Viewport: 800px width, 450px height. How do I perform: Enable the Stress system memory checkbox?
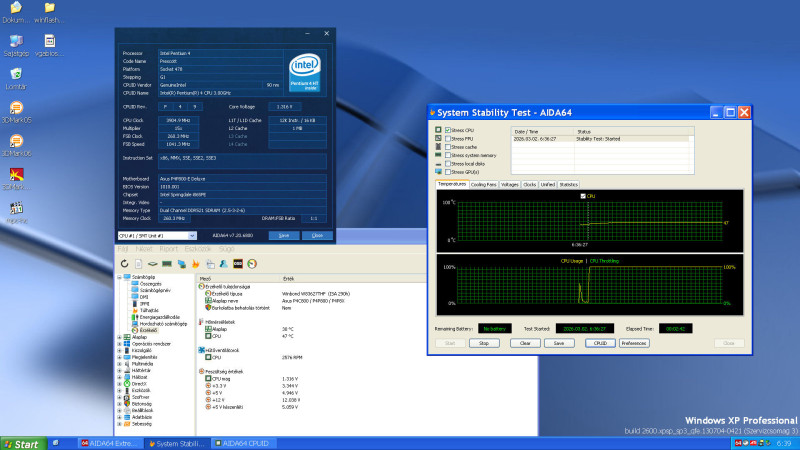tap(447, 155)
